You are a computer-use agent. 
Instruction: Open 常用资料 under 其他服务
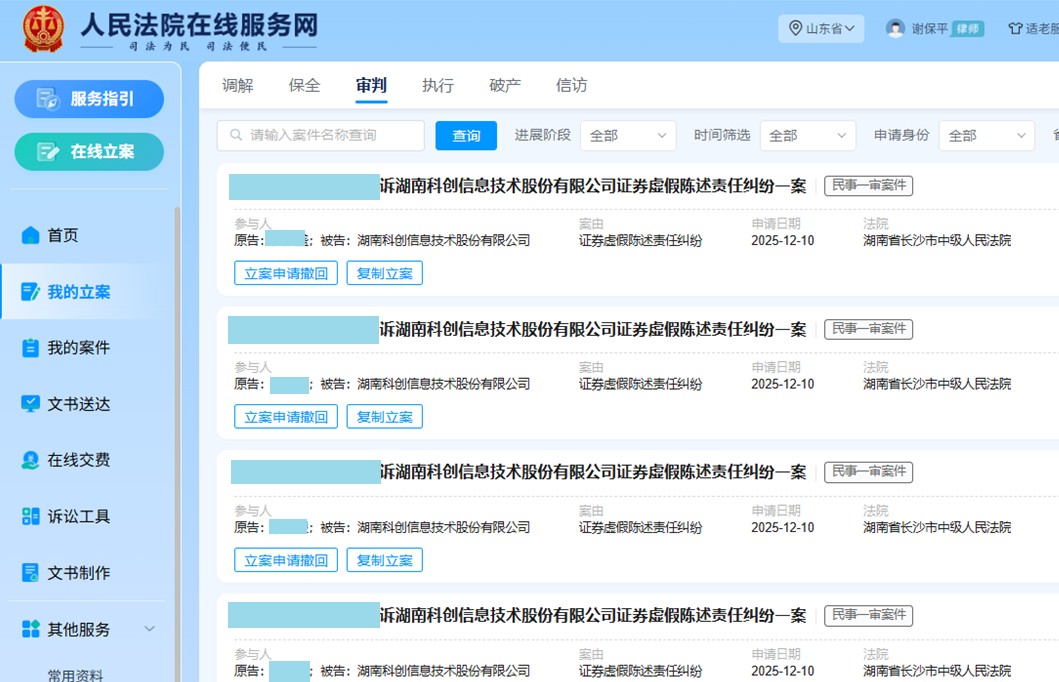coord(76,675)
